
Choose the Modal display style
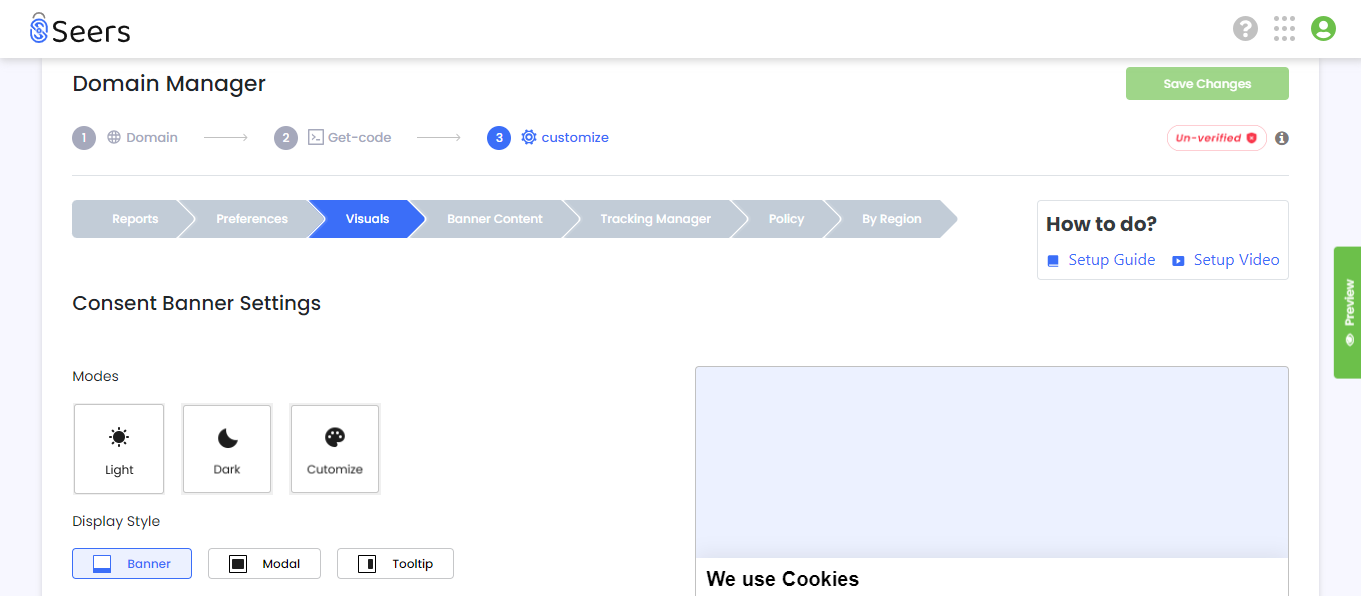tap(264, 563)
